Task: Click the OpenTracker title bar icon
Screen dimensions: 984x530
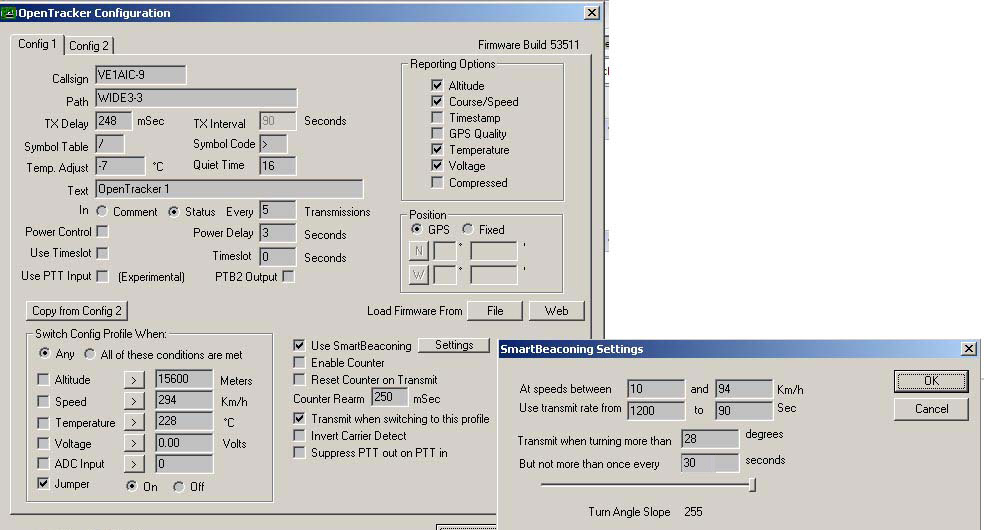Action: (8, 13)
